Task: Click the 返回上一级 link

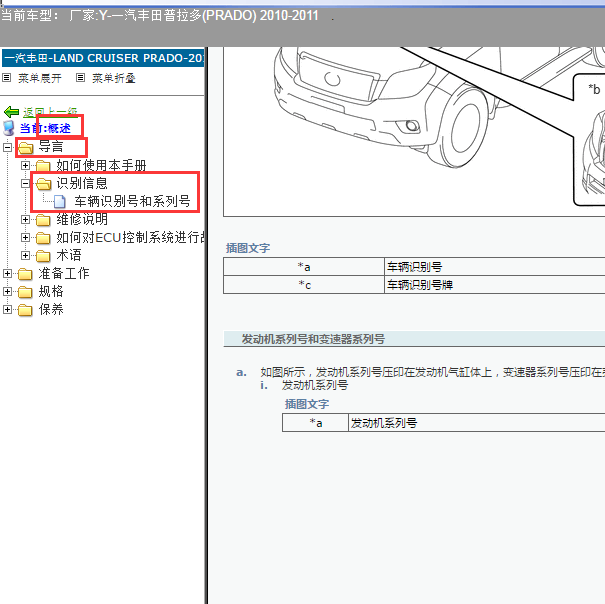Action: click(x=50, y=112)
